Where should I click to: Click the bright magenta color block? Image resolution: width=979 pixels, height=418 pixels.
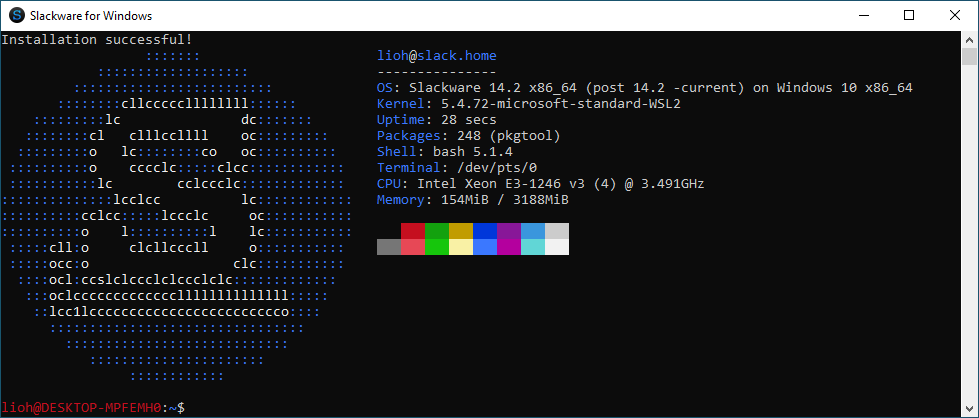click(509, 247)
